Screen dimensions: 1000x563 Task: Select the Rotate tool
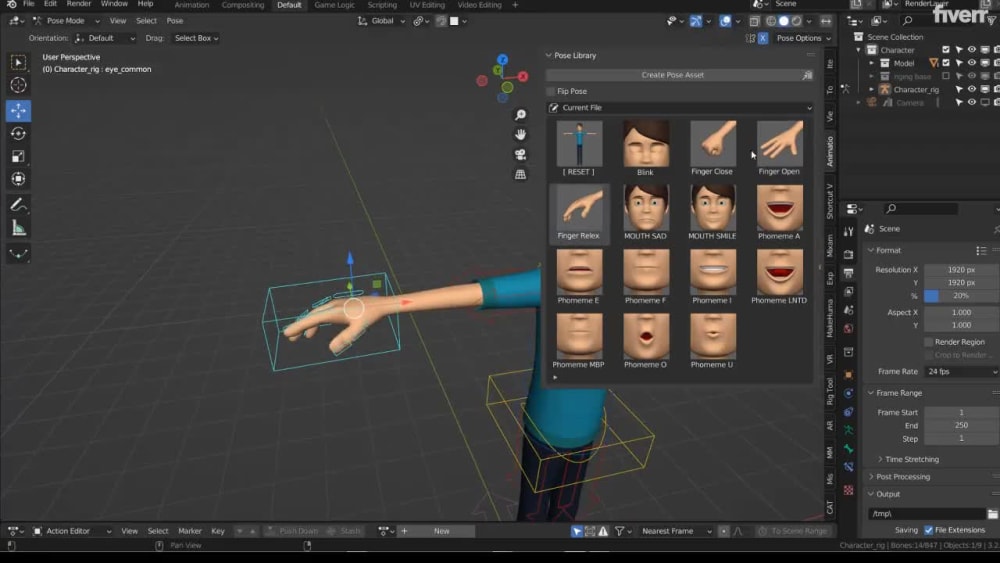tap(18, 134)
